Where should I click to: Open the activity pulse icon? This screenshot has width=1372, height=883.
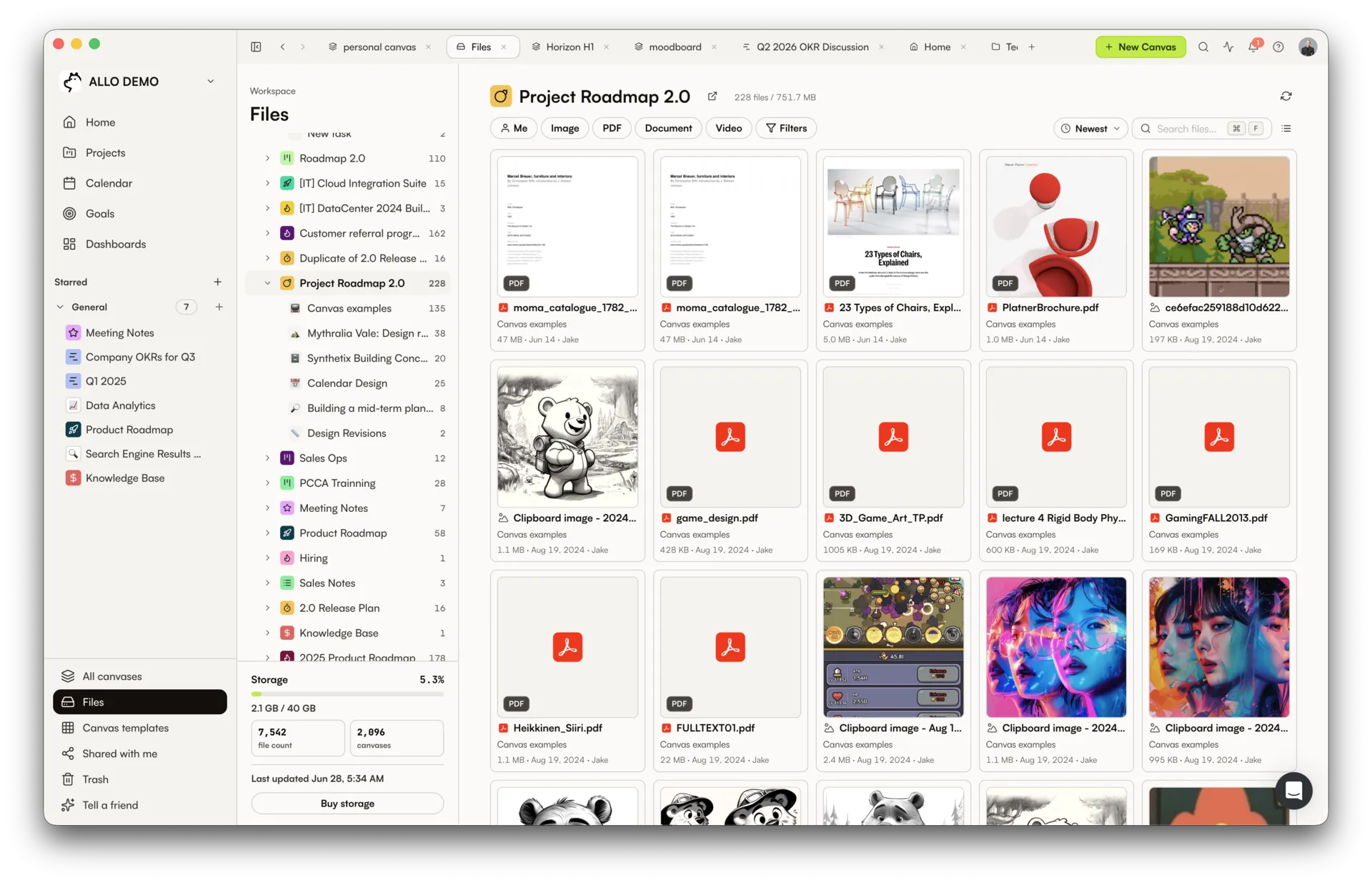click(1228, 47)
